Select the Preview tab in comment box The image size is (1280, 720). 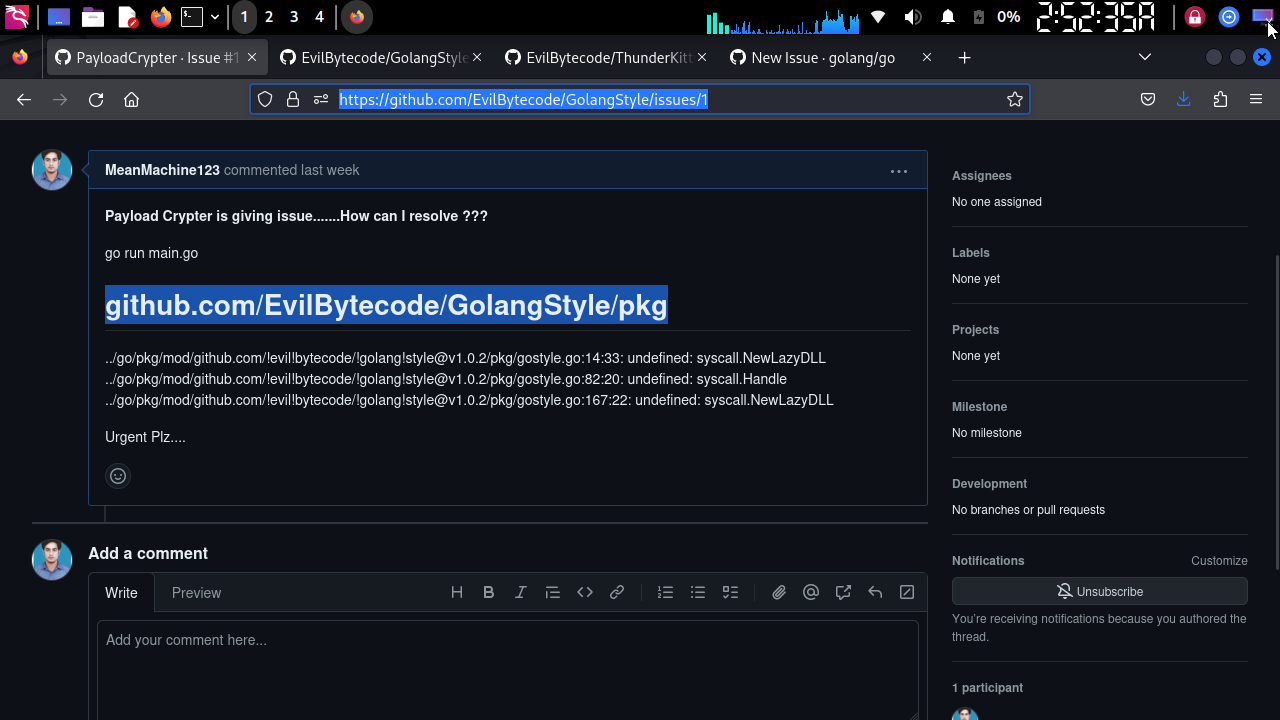pos(196,593)
